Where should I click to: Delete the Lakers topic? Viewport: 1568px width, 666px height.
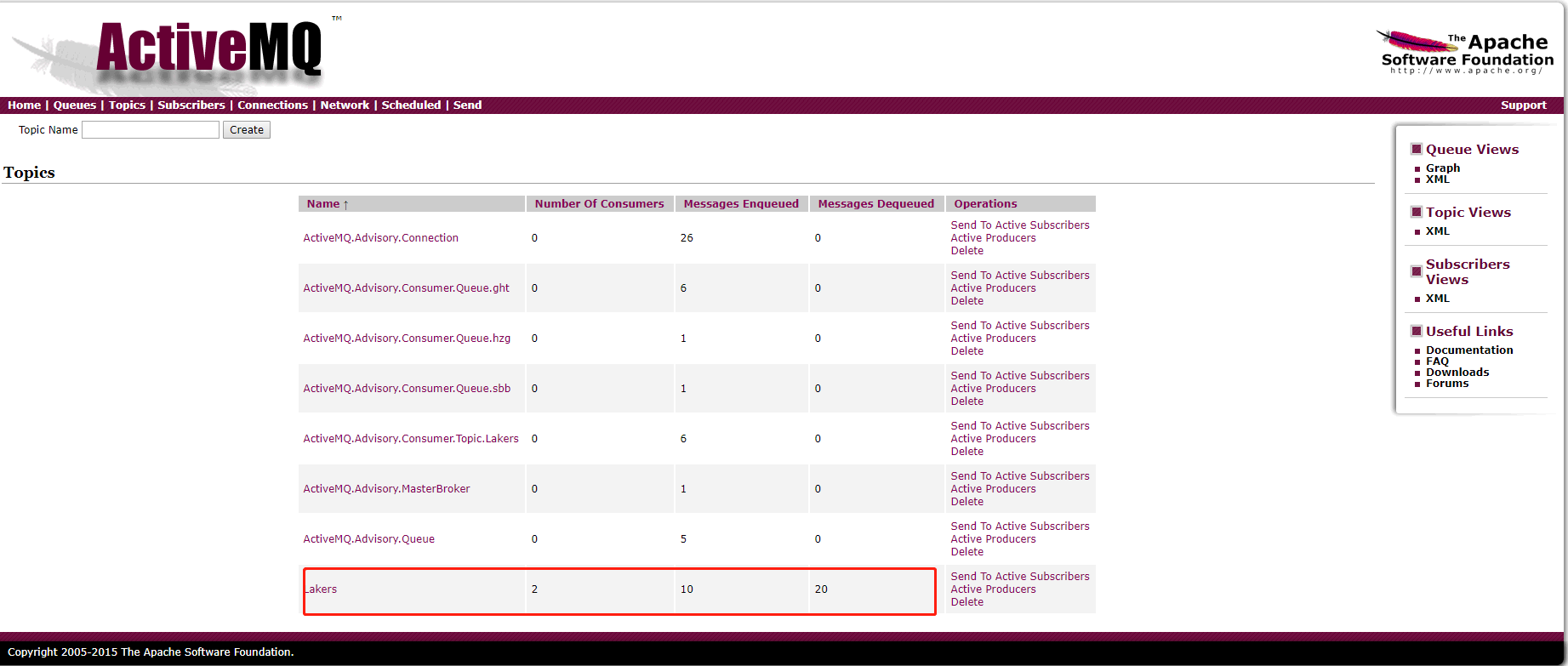pyautogui.click(x=967, y=602)
